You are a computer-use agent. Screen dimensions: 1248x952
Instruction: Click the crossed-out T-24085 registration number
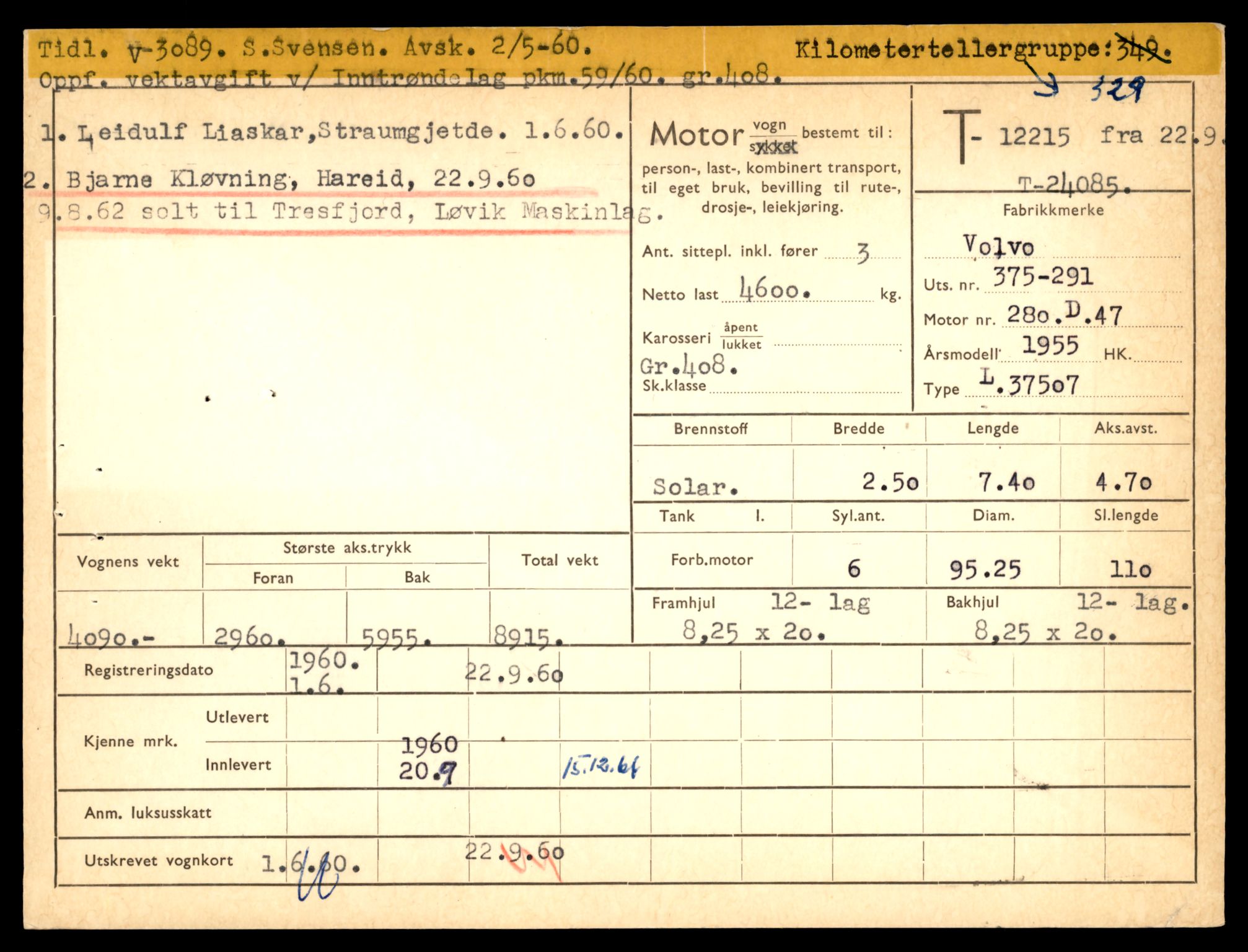(x=1074, y=185)
